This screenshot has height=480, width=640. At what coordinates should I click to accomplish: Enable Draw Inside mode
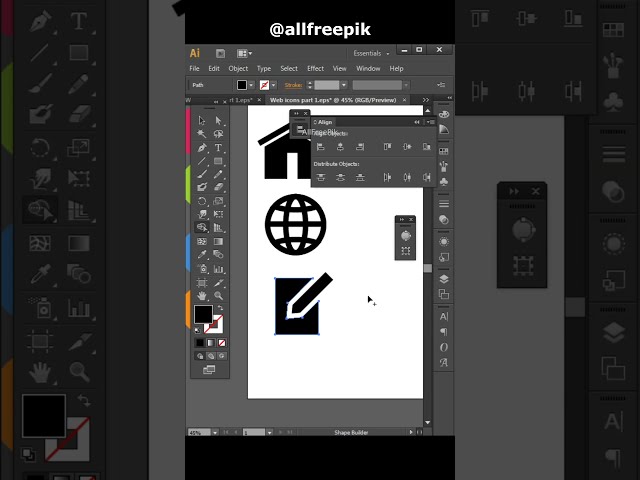point(222,356)
